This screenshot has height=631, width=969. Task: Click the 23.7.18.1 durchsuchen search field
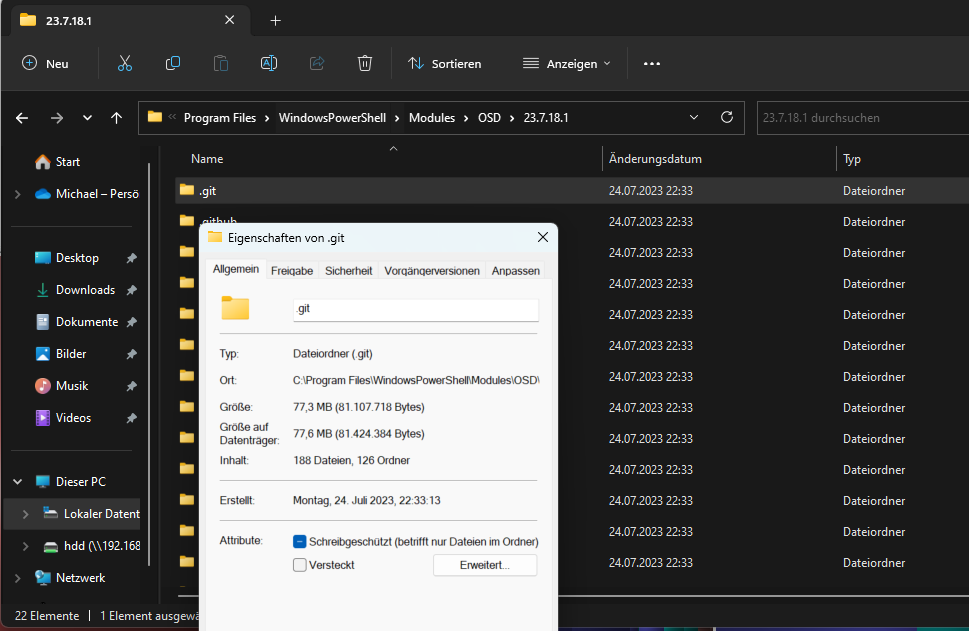(860, 117)
